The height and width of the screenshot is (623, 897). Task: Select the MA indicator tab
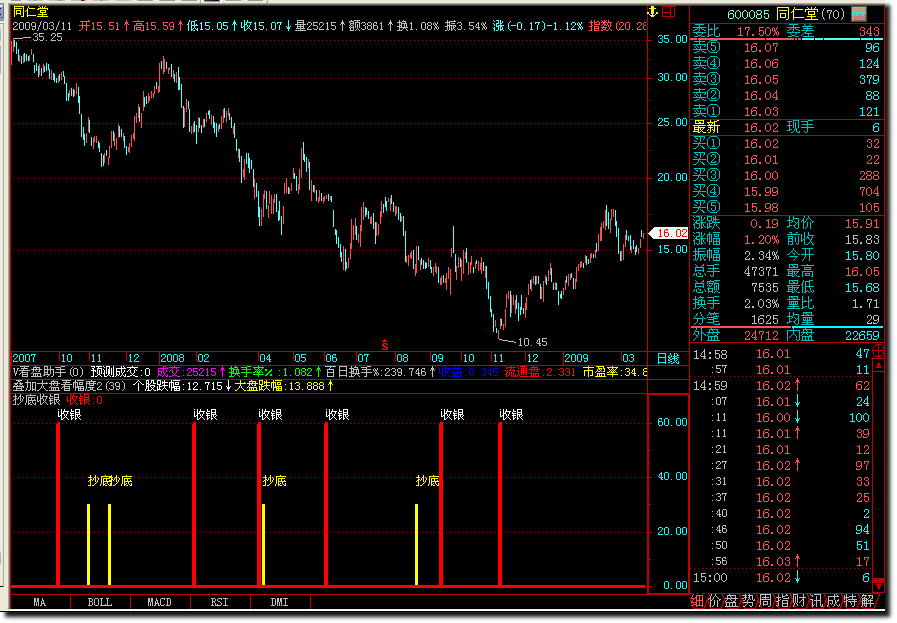tap(39, 602)
